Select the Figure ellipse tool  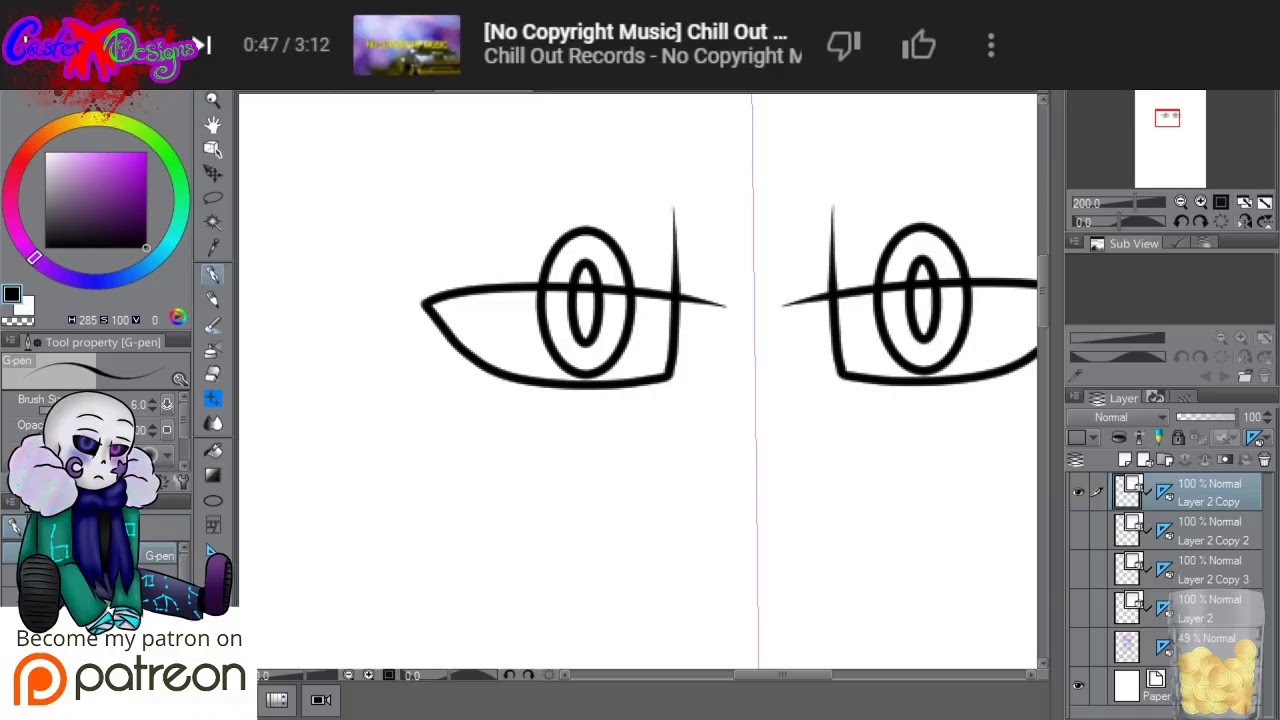point(213,501)
